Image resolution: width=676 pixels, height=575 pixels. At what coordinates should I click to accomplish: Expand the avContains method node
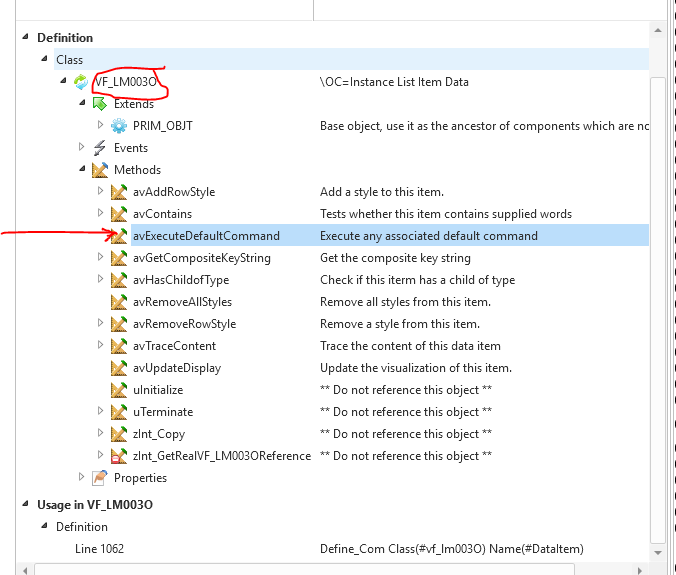pyautogui.click(x=100, y=214)
